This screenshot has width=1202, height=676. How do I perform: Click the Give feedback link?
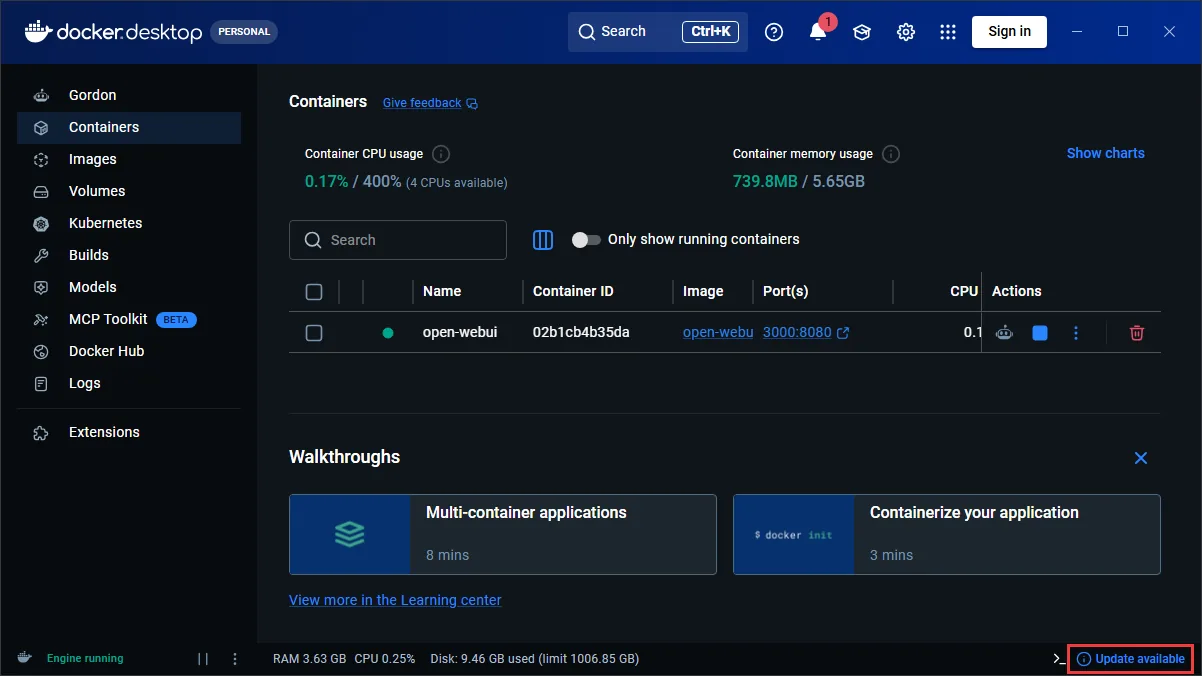tap(422, 103)
